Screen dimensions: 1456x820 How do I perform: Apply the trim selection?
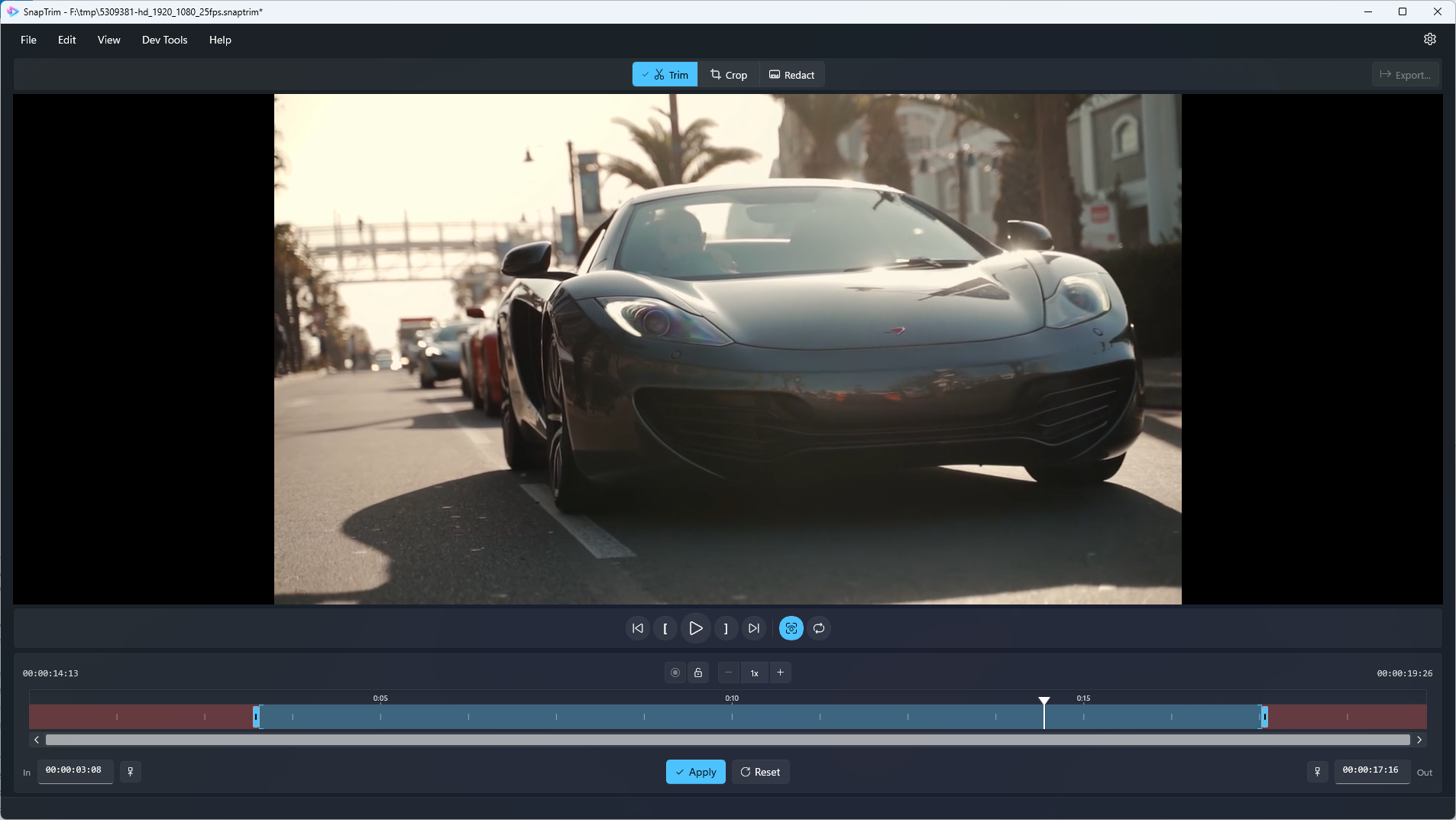coord(695,772)
